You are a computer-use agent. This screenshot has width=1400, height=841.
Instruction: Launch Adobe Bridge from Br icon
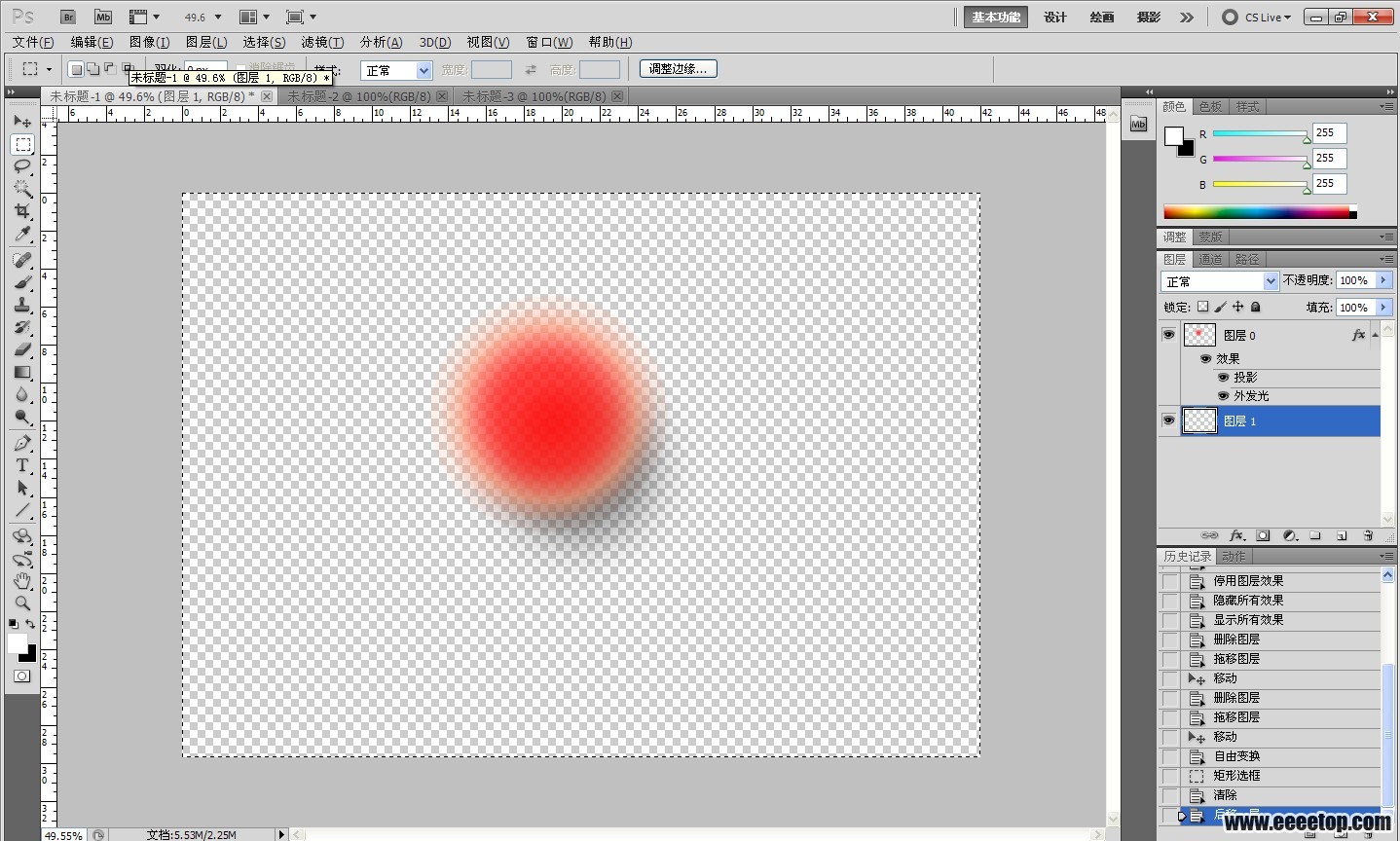[68, 17]
